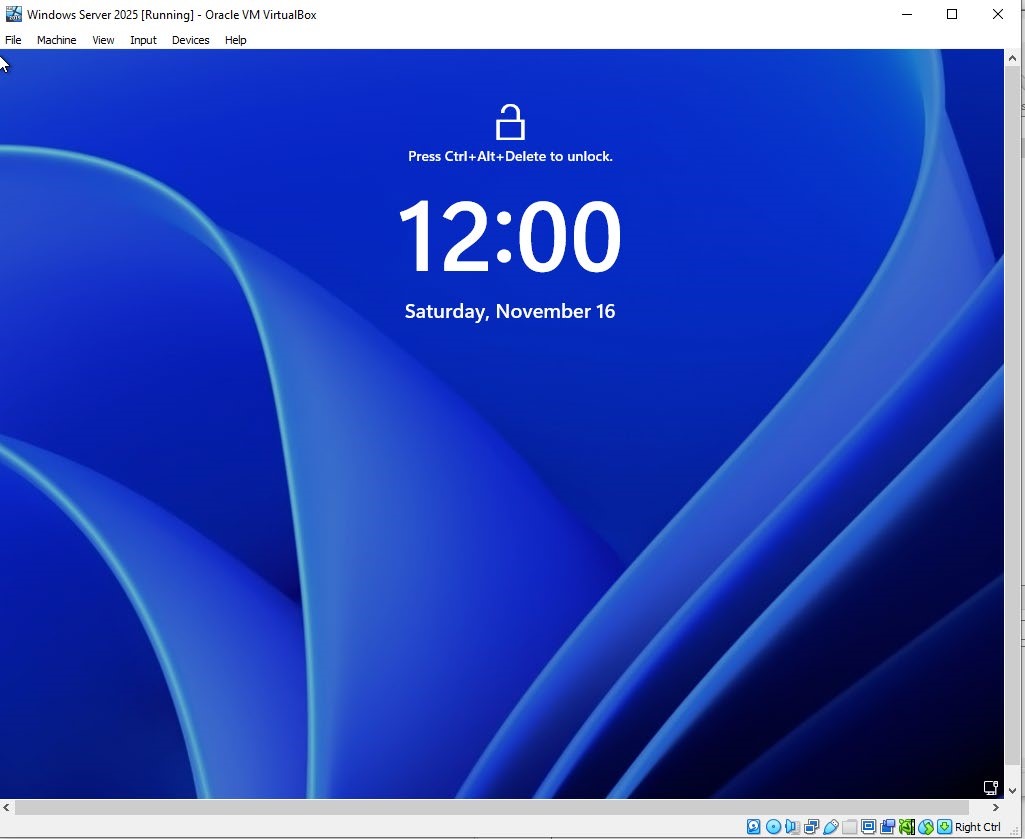The height and width of the screenshot is (839, 1025).
Task: Open the Help menu
Action: point(235,40)
